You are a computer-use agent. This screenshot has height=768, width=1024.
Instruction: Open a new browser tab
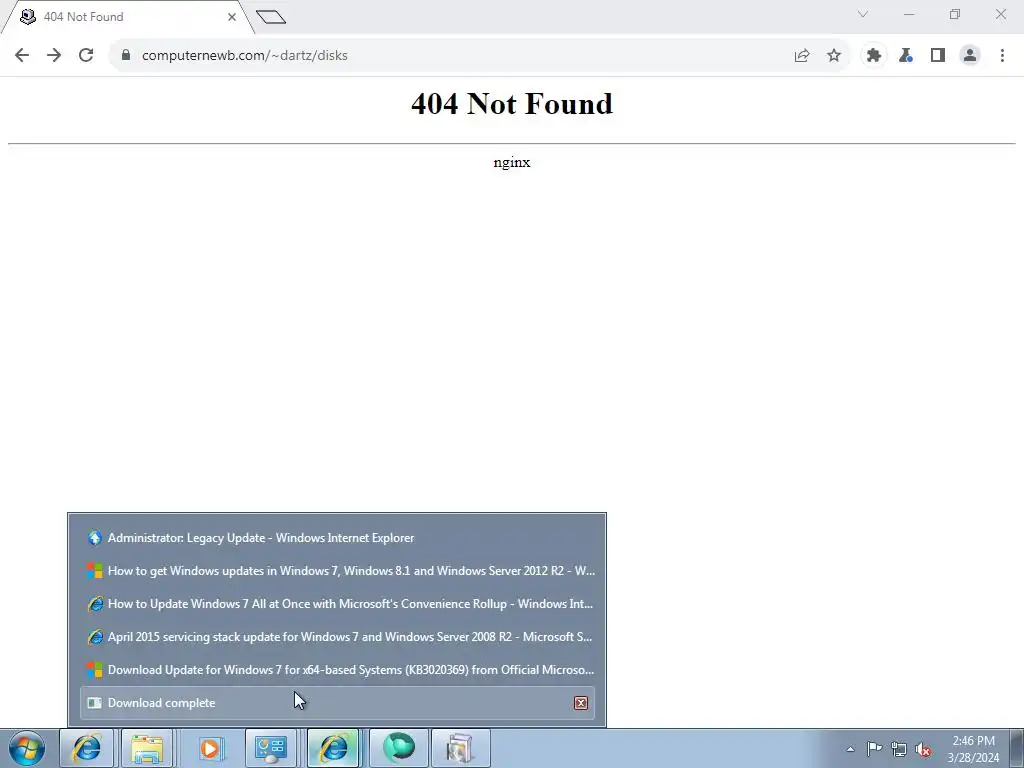click(271, 17)
